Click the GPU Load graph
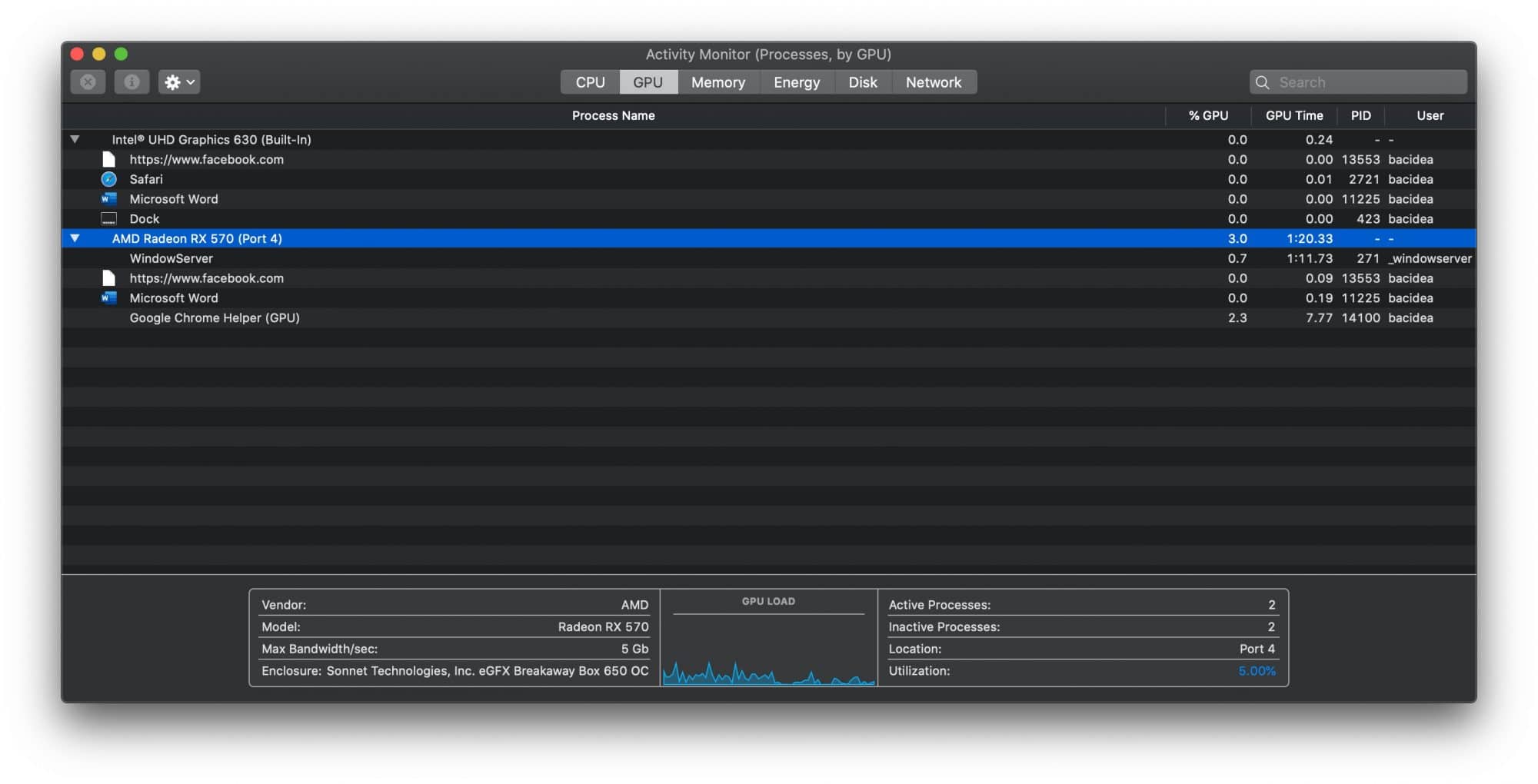The image size is (1538, 784). tap(768, 650)
